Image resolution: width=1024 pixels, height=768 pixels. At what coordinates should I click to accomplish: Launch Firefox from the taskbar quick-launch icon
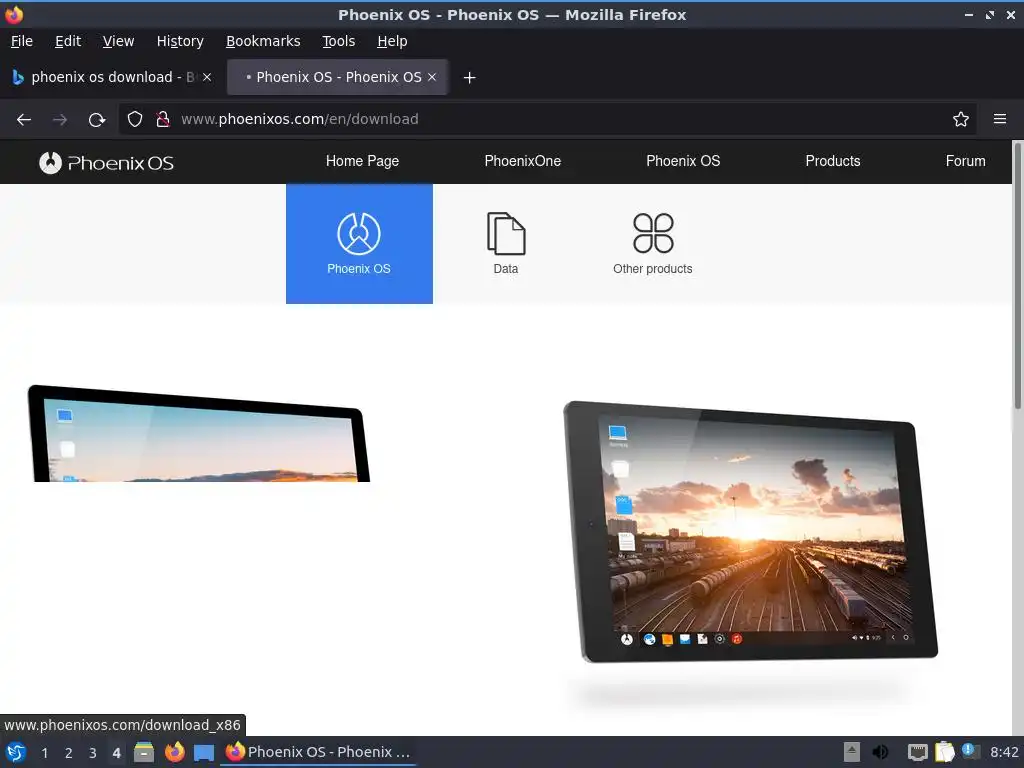(x=174, y=752)
